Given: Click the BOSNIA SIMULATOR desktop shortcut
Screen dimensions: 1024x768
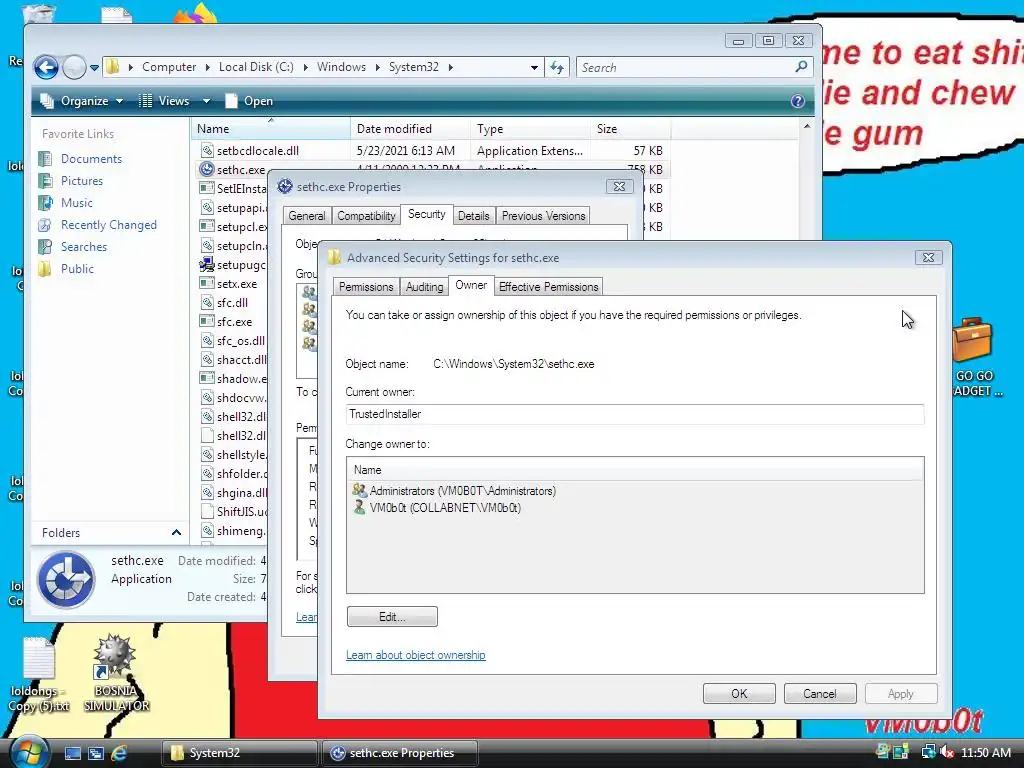Looking at the screenshot, I should [x=116, y=673].
